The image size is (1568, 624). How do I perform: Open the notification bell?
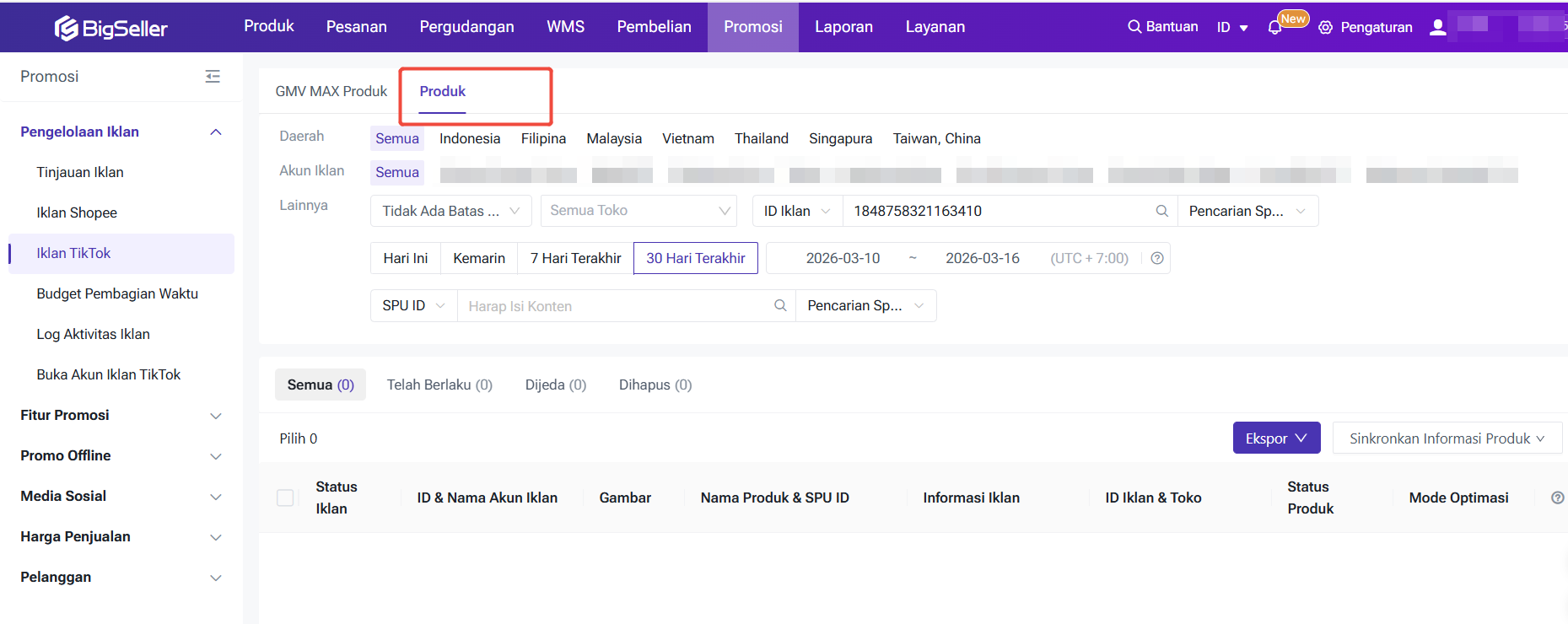point(1274,28)
